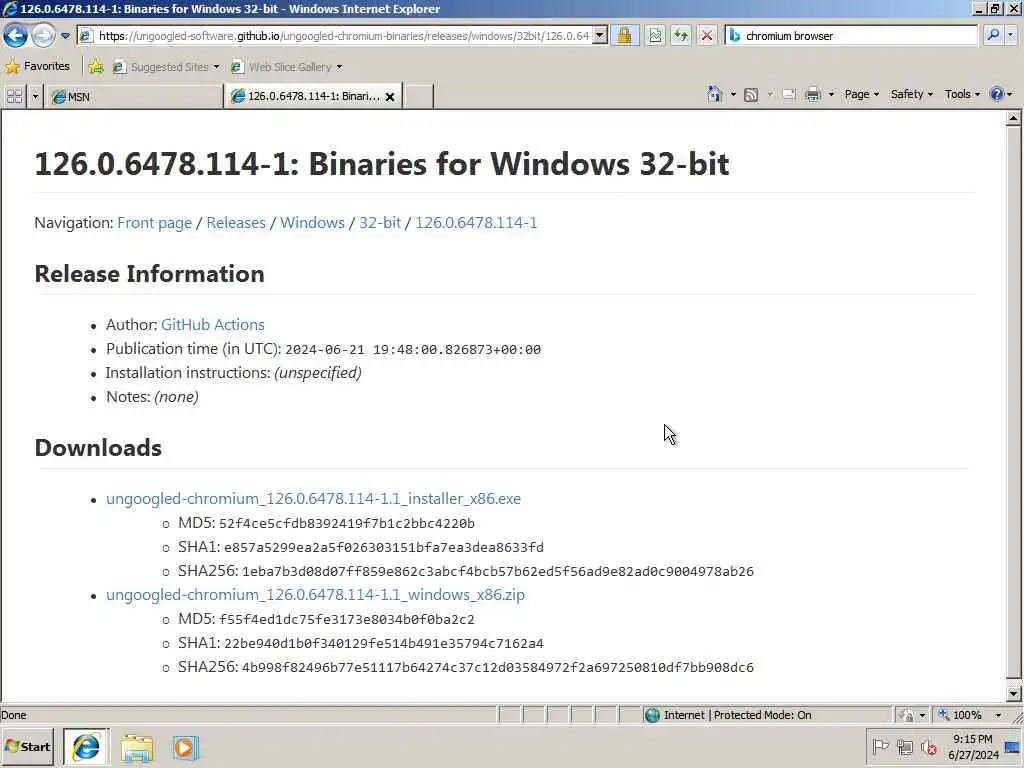Close the current tab with its X
Image resolution: width=1024 pixels, height=768 pixels.
(x=390, y=97)
